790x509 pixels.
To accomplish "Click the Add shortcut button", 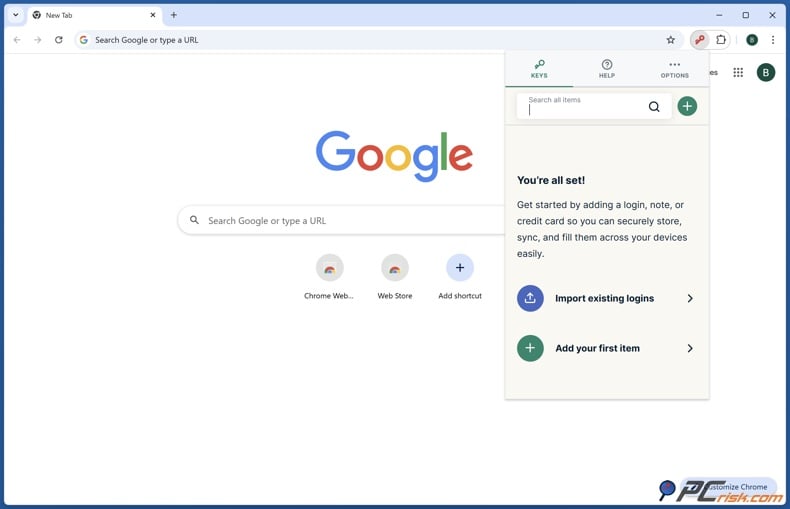I will click(459, 277).
